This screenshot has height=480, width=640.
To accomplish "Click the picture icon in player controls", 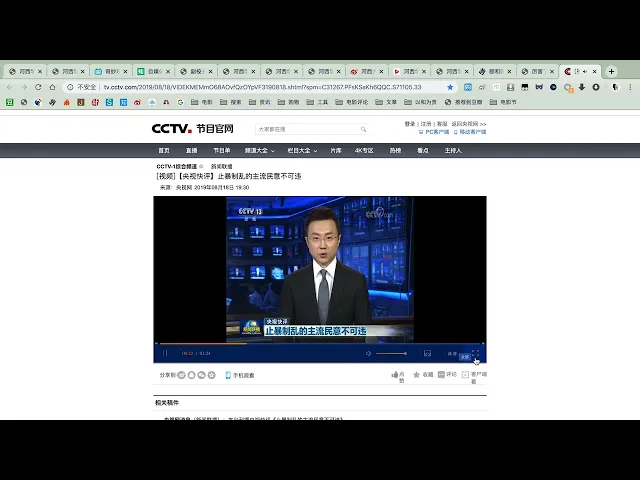I will point(427,353).
